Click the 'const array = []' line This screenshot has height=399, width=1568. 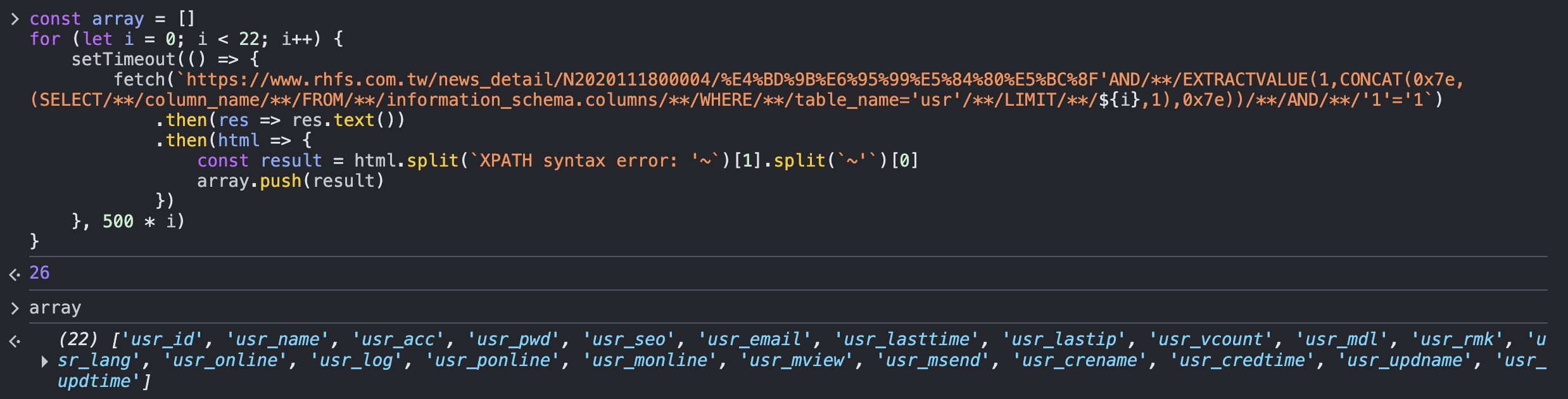(x=112, y=19)
